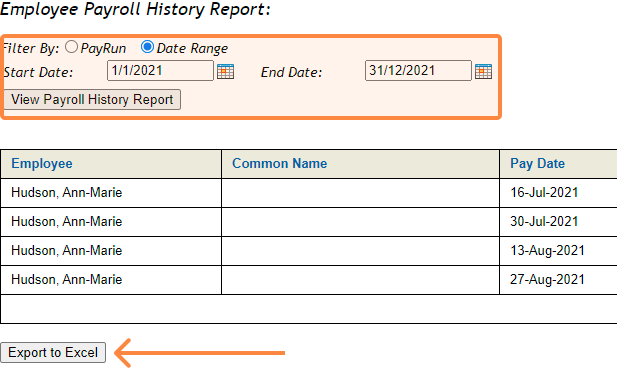Click the Export to Excel button
The image size is (617, 382).
coord(53,352)
